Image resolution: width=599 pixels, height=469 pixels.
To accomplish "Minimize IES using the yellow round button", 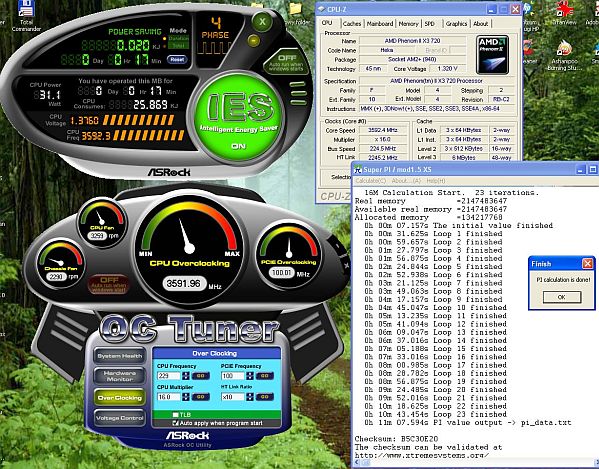I will pos(253,40).
